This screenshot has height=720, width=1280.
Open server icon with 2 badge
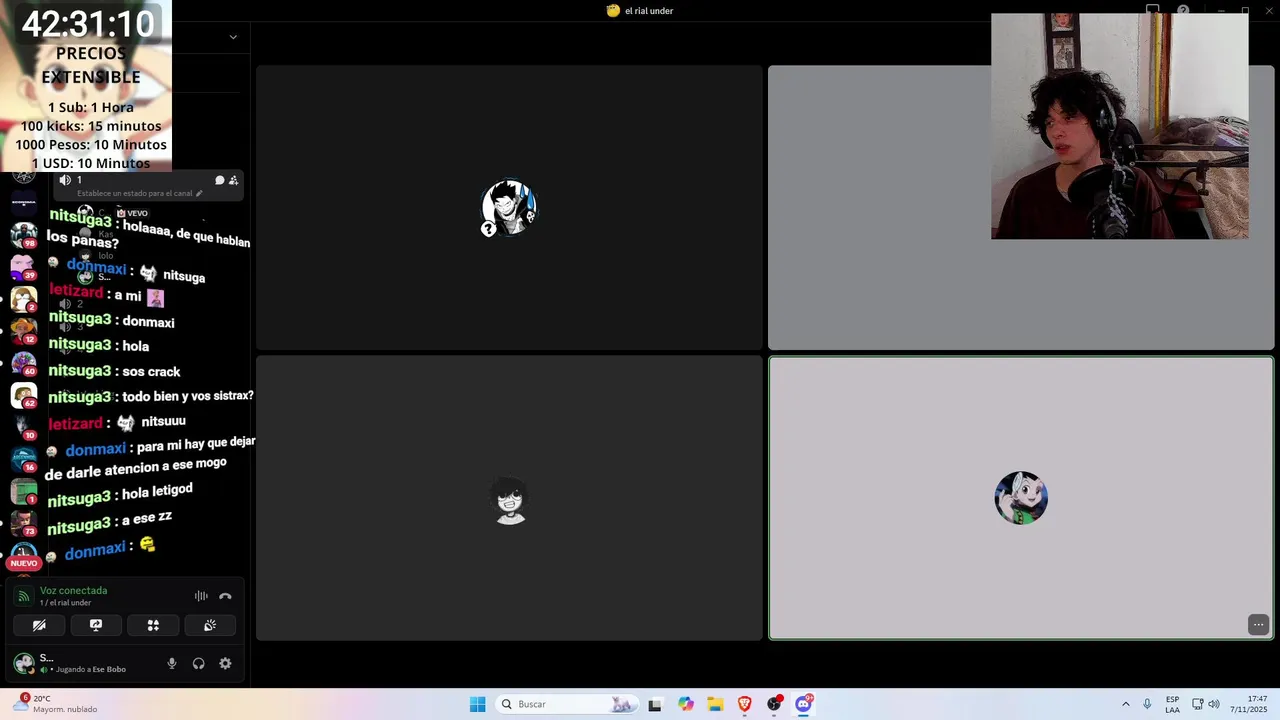pyautogui.click(x=24, y=299)
